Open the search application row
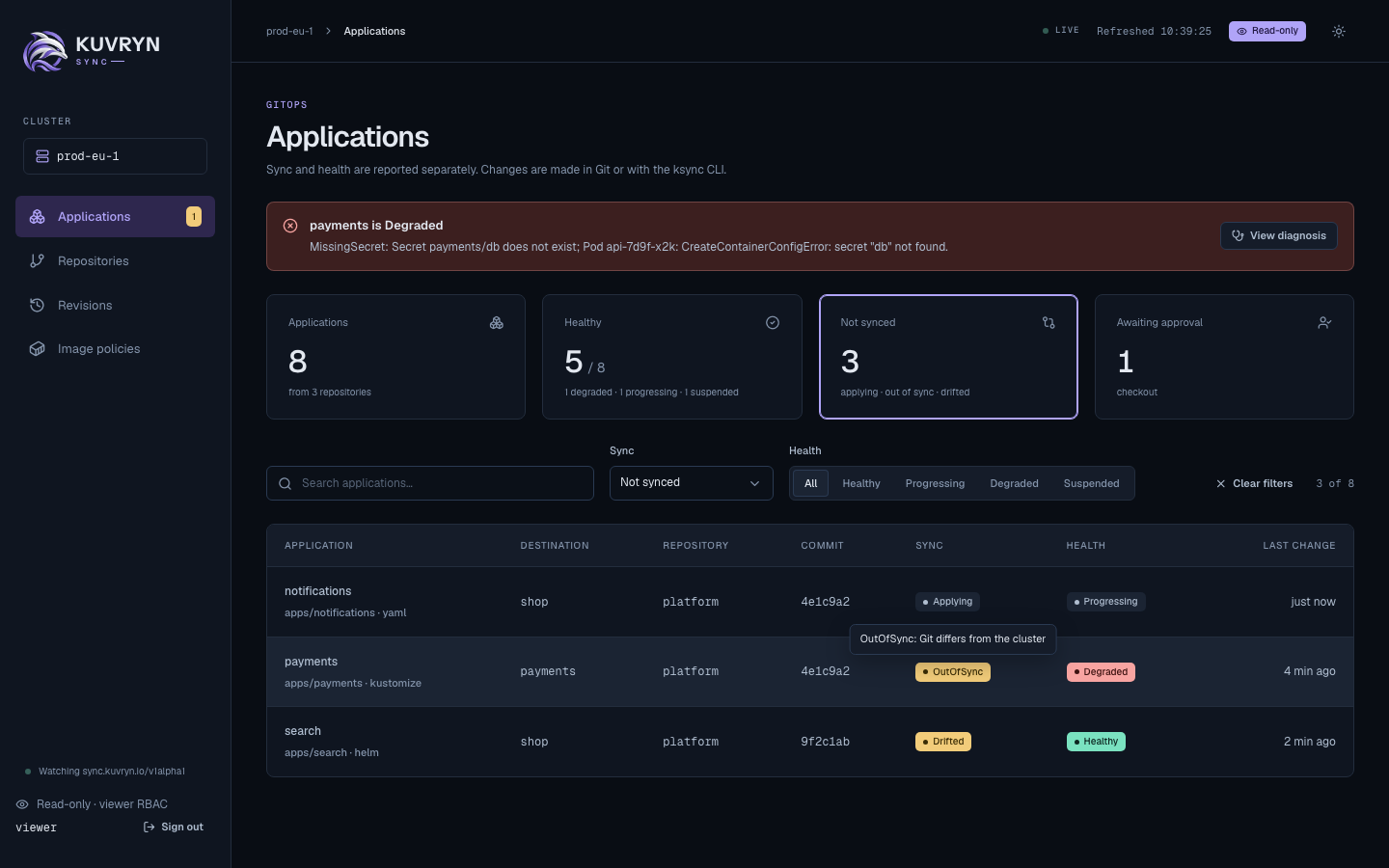Screen dimensions: 1389x868 pyautogui.click(x=810, y=742)
